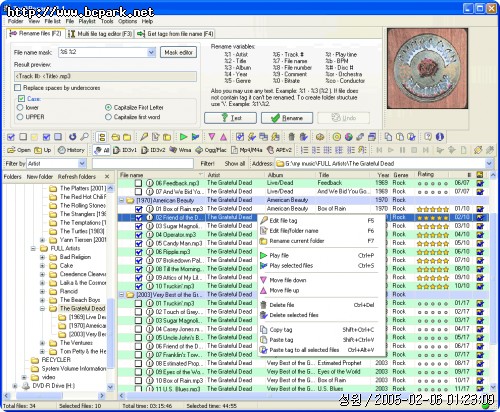500x412 pixels.
Task: Click the Open folder toolbar icon
Action: point(19,150)
